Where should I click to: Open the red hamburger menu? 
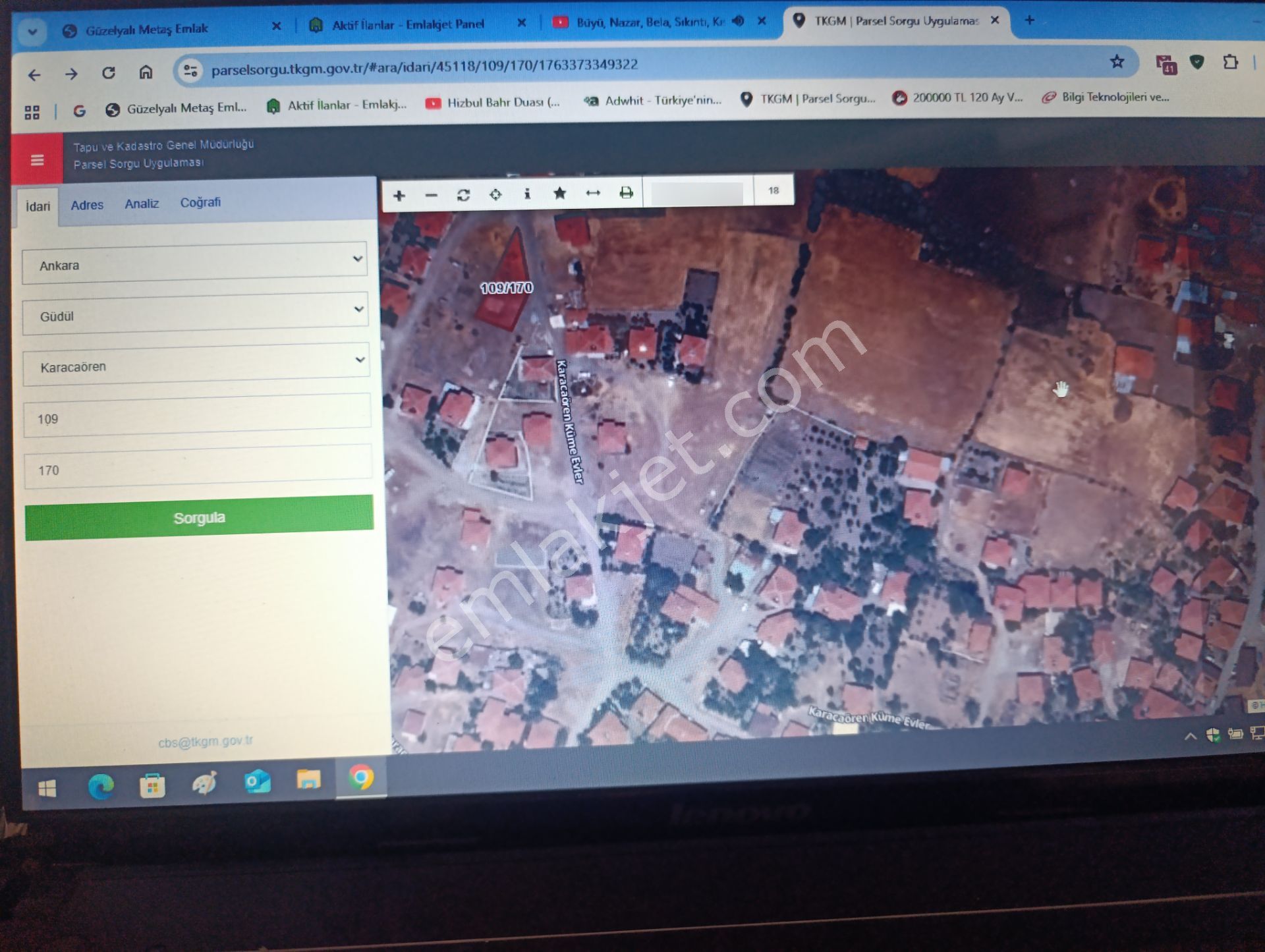coord(38,160)
